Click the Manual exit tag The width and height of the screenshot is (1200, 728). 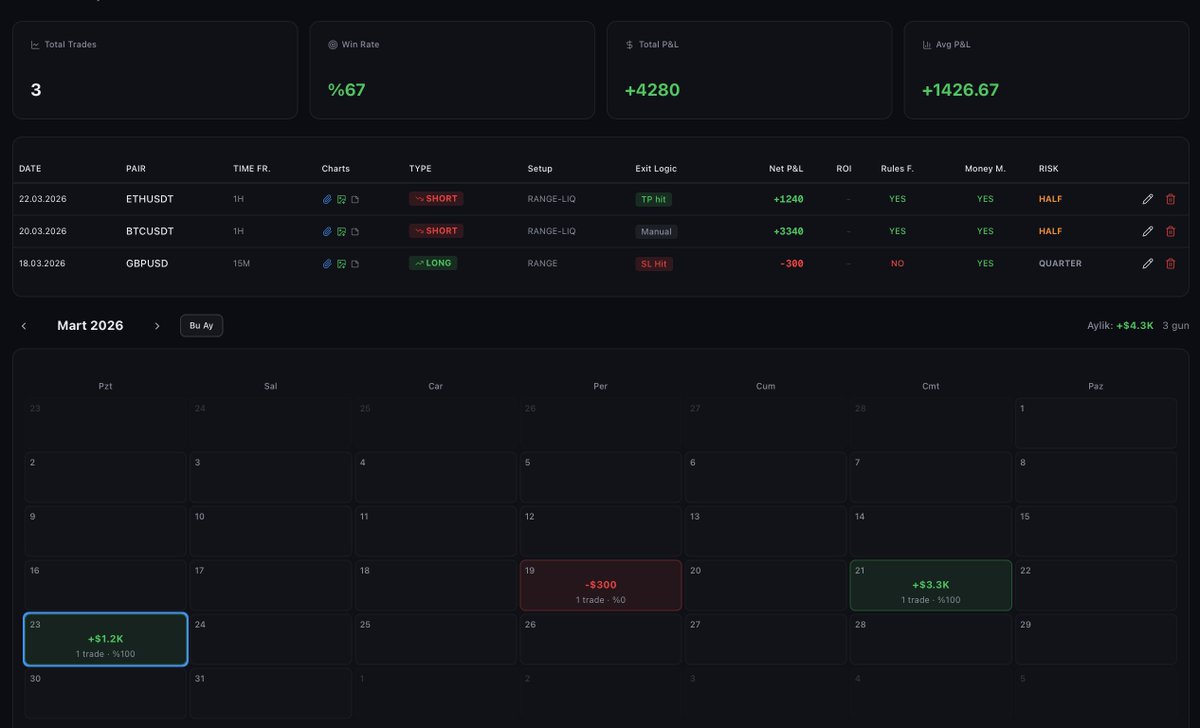click(x=656, y=231)
